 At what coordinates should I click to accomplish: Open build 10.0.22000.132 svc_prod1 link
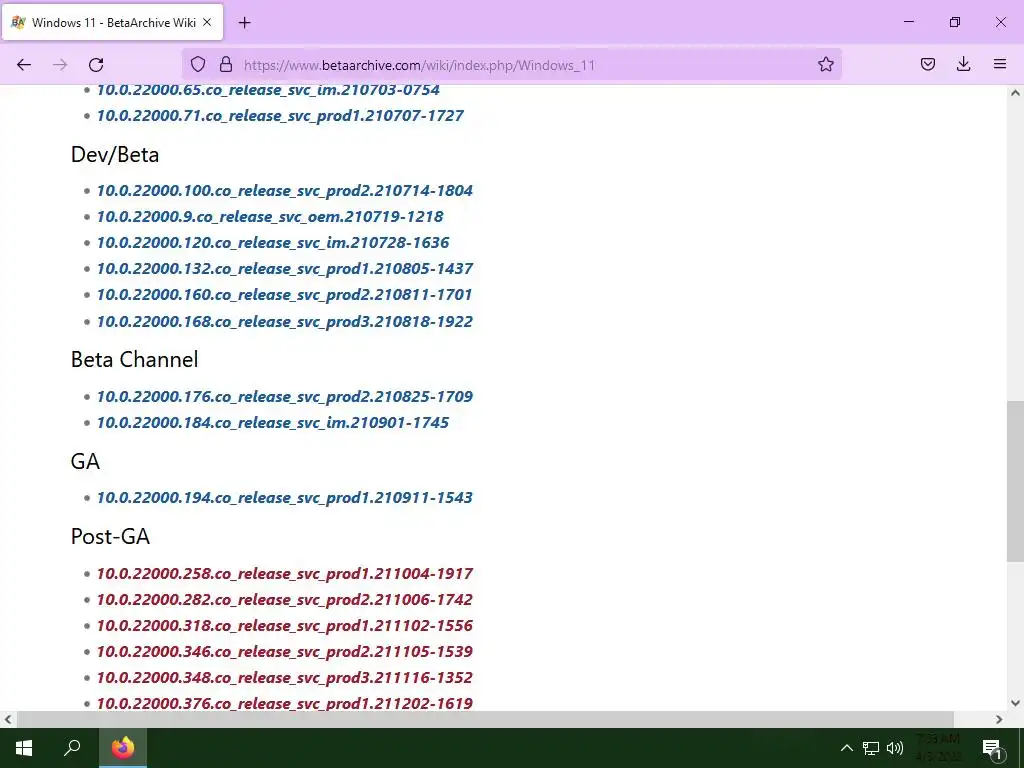coord(285,269)
